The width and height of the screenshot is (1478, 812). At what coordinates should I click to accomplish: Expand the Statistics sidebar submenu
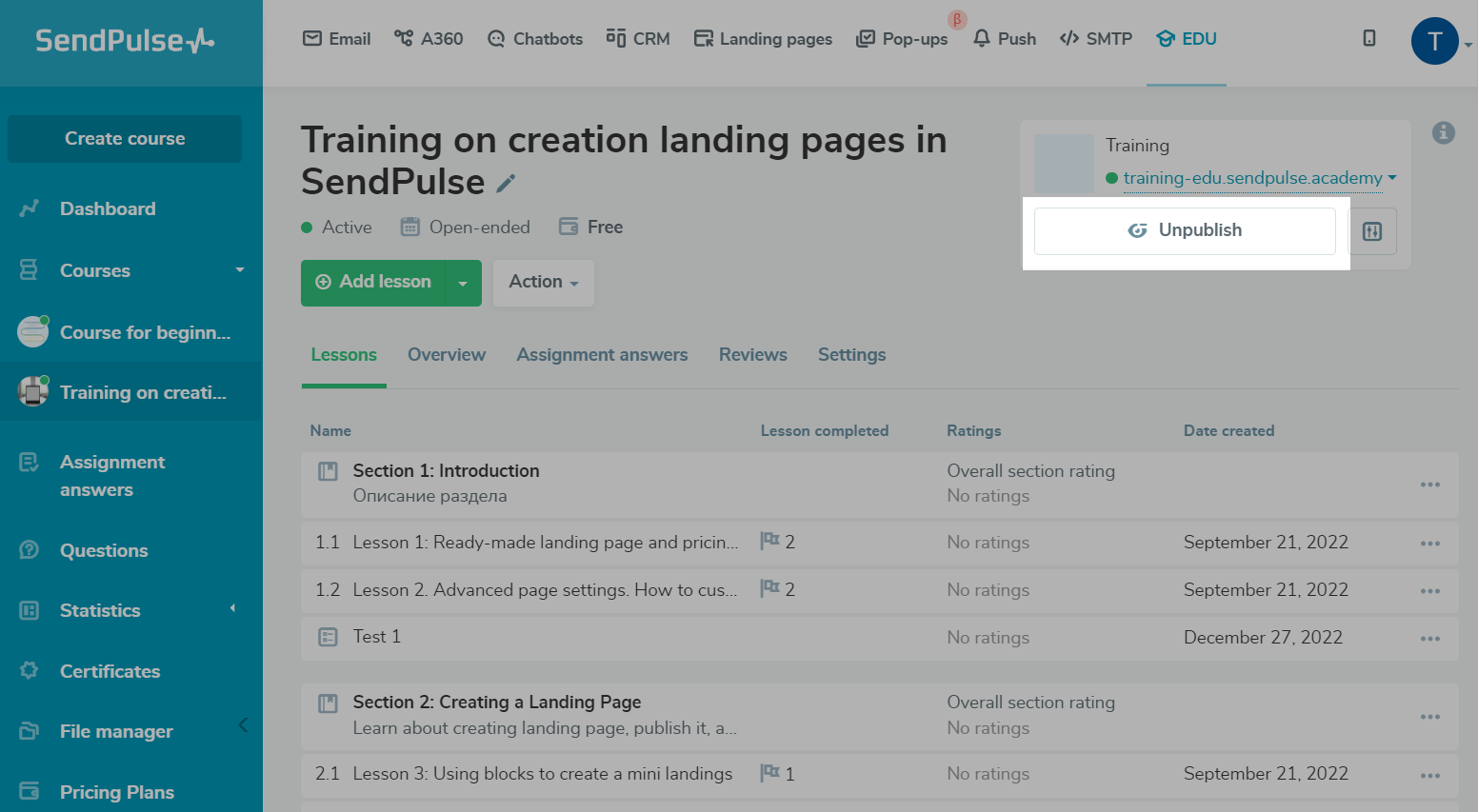[x=232, y=609]
